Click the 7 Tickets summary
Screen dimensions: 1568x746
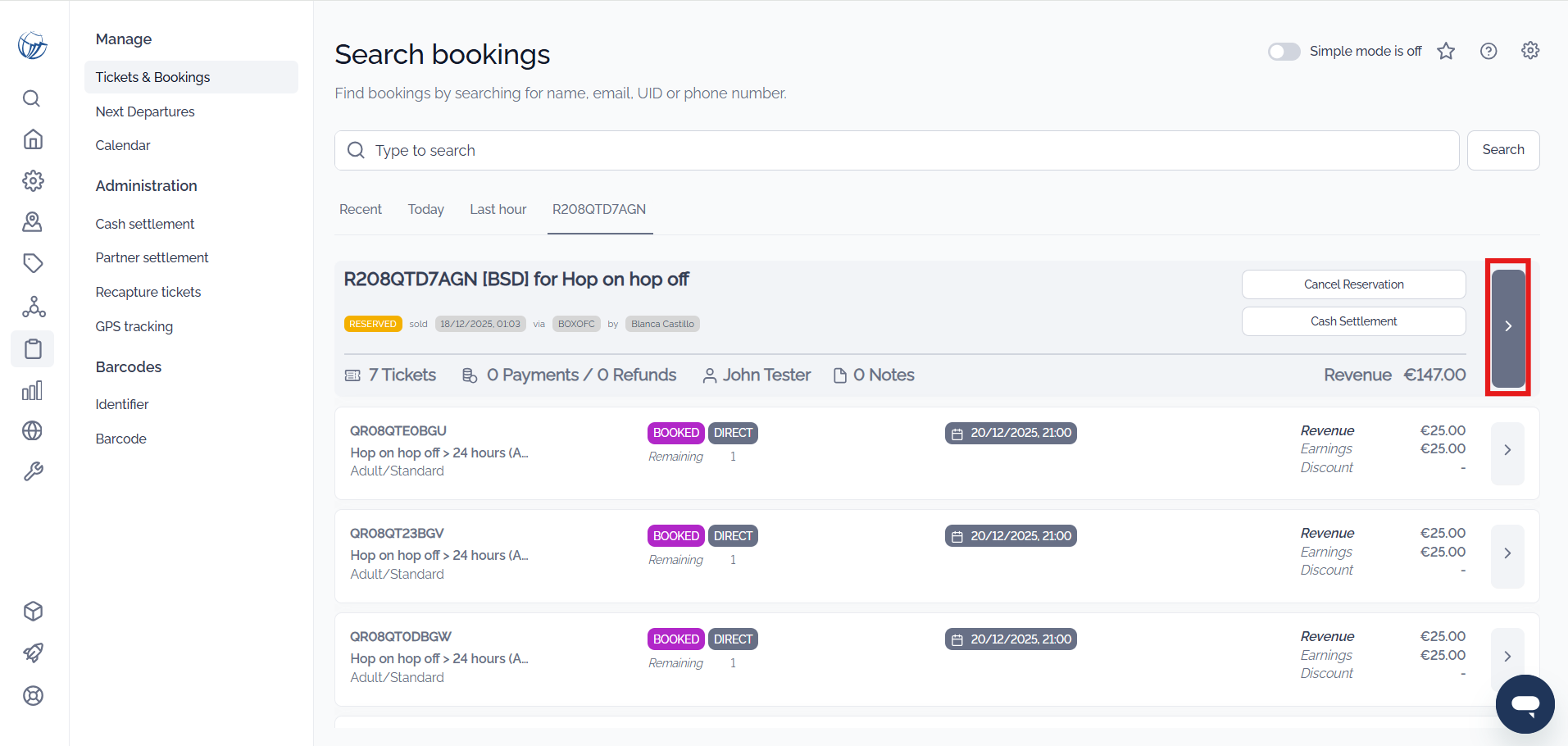[391, 375]
